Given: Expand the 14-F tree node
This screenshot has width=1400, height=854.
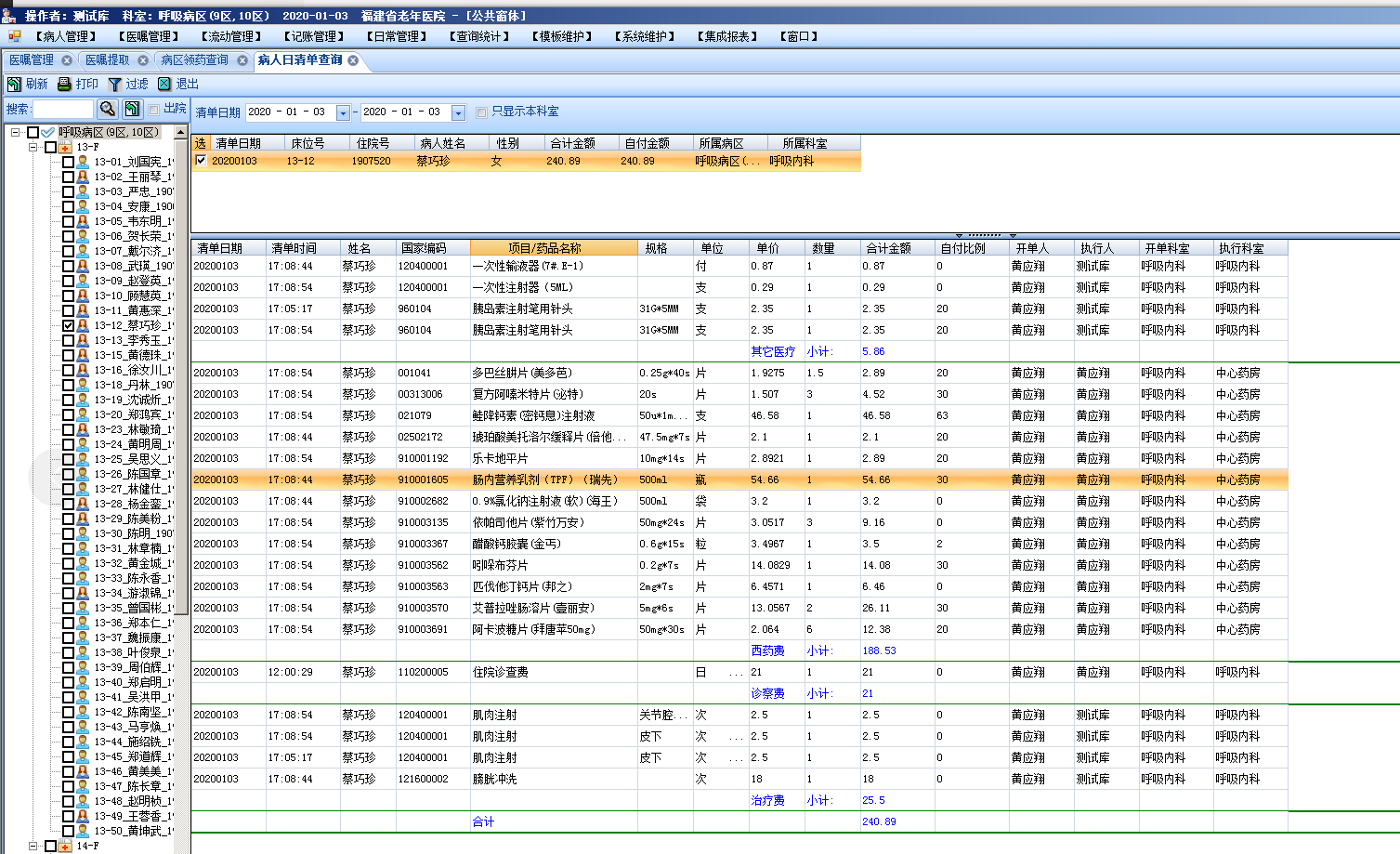Looking at the screenshot, I should click(33, 846).
